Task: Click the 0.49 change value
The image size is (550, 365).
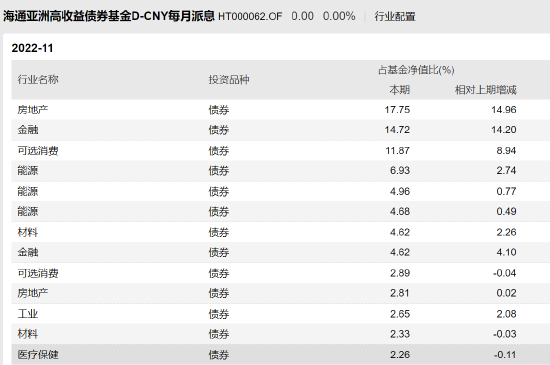Action: coord(506,211)
